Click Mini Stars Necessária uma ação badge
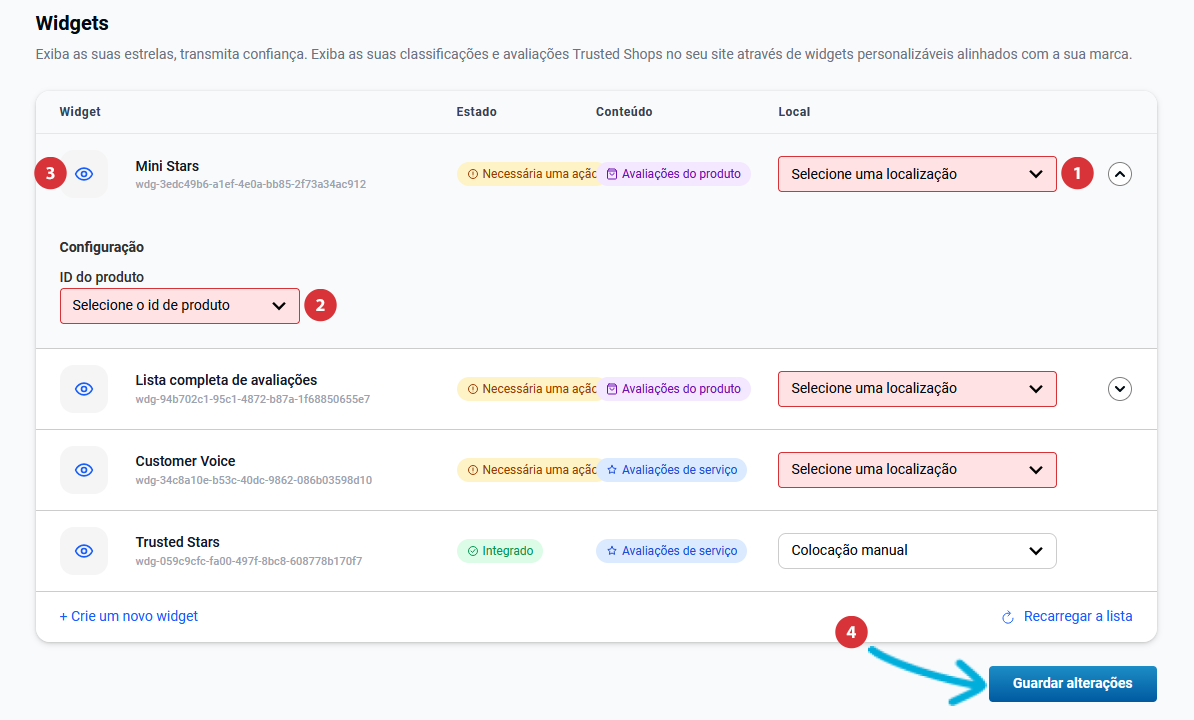The width and height of the screenshot is (1194, 720). tap(527, 174)
